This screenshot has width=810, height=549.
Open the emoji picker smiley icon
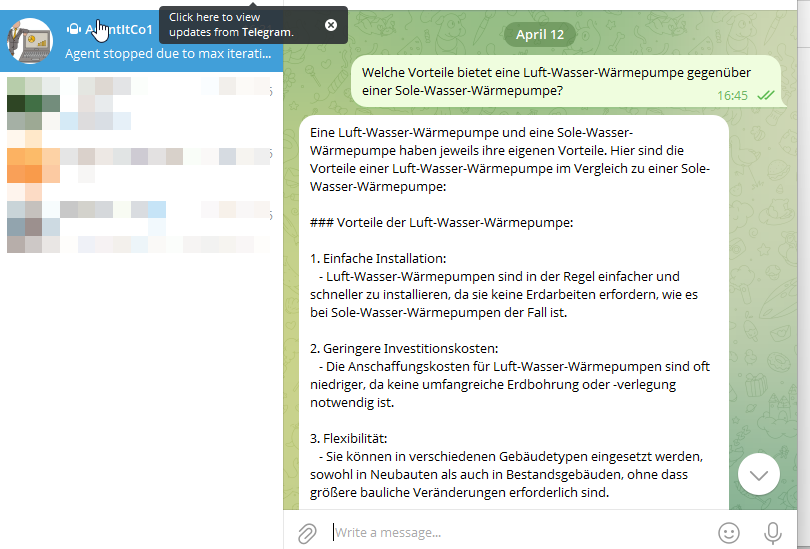pos(730,533)
